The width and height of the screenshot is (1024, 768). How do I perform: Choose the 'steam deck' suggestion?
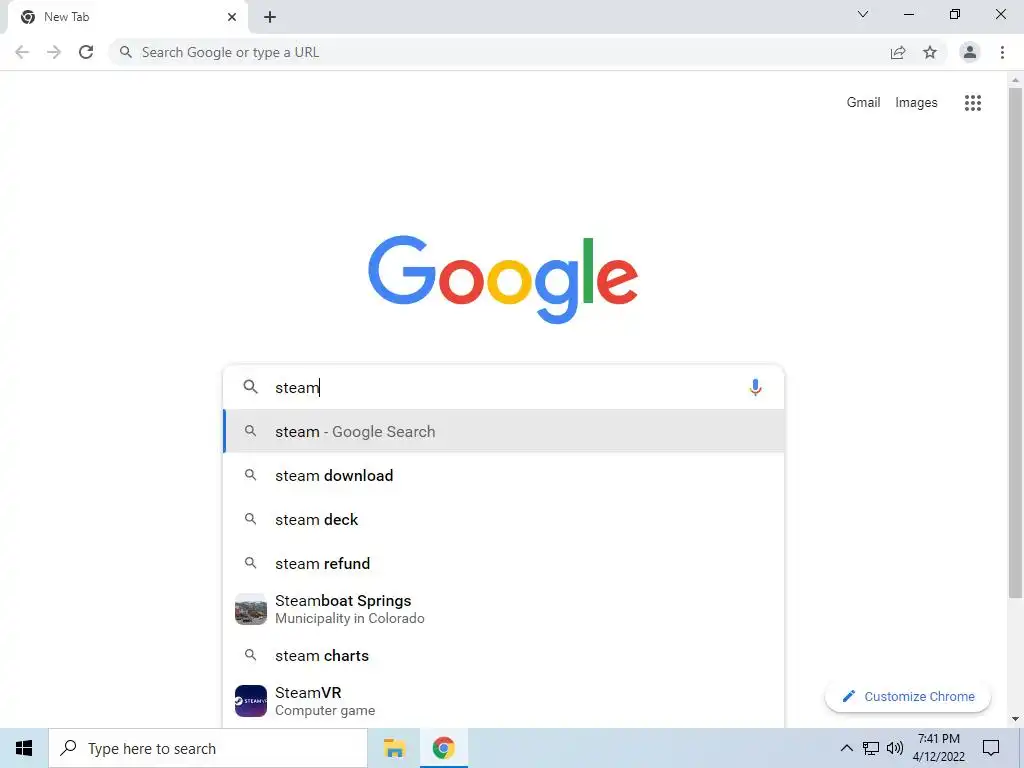pos(504,519)
